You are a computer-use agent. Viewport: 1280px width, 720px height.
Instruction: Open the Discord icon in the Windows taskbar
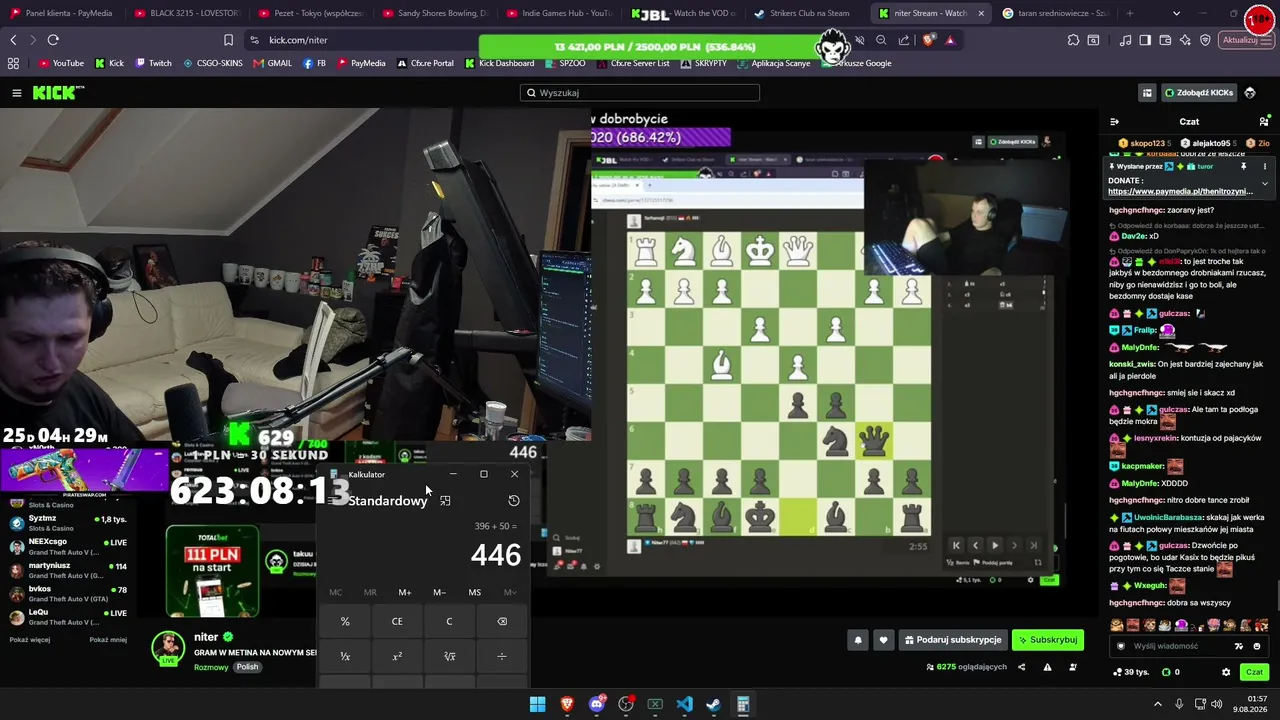pyautogui.click(x=597, y=705)
